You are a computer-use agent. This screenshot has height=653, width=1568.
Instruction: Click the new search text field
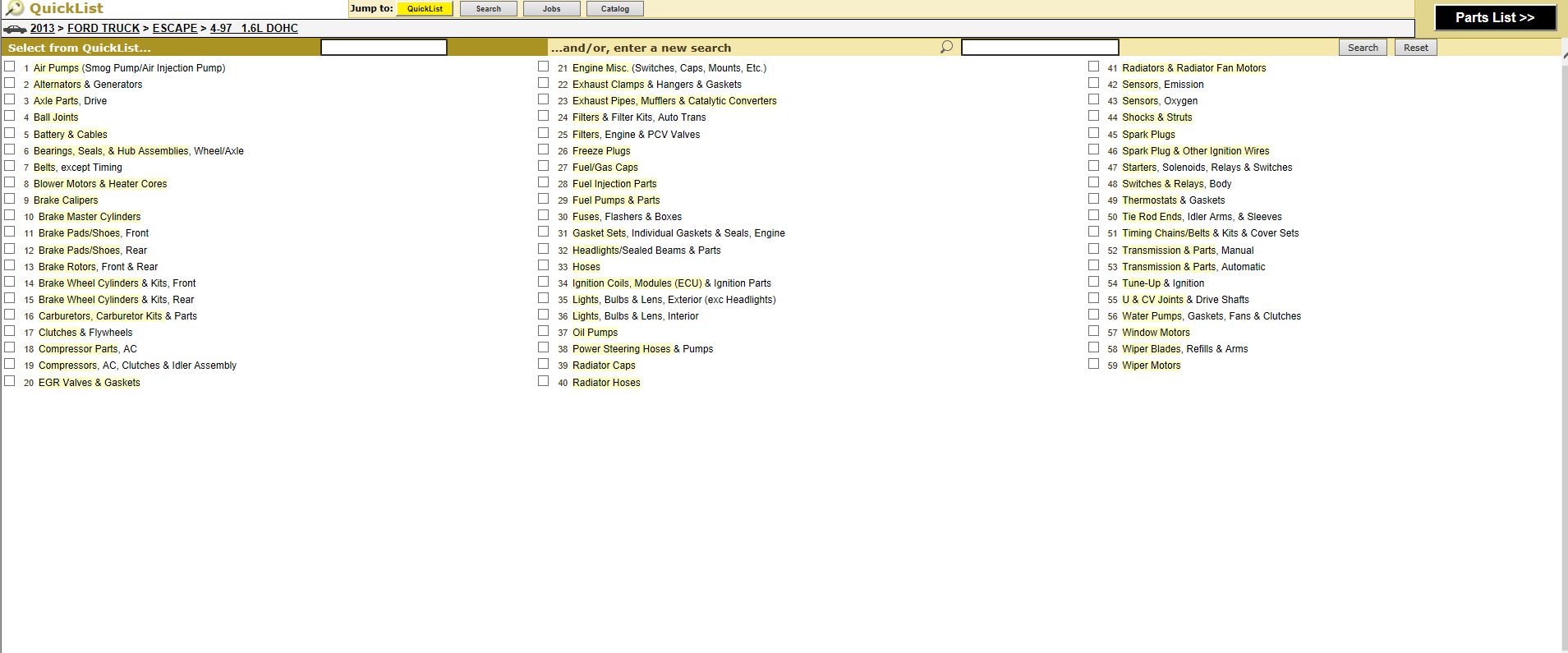coord(1040,48)
